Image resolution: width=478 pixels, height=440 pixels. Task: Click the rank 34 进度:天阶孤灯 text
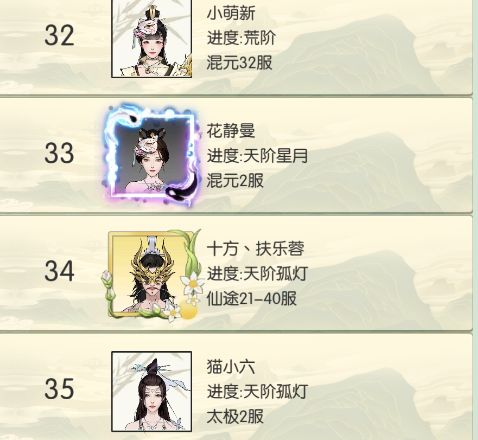point(257,274)
